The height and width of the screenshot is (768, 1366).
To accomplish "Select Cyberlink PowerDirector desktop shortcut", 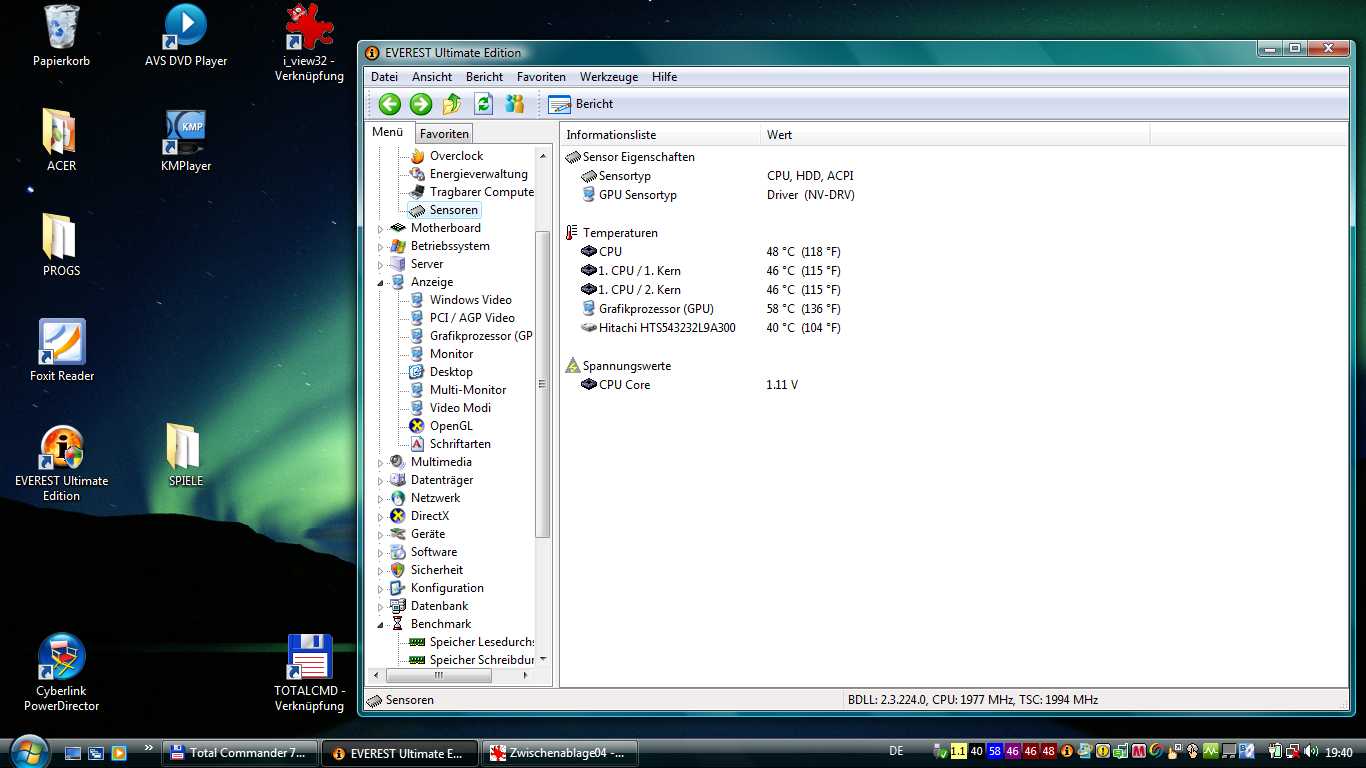I will pos(61,672).
